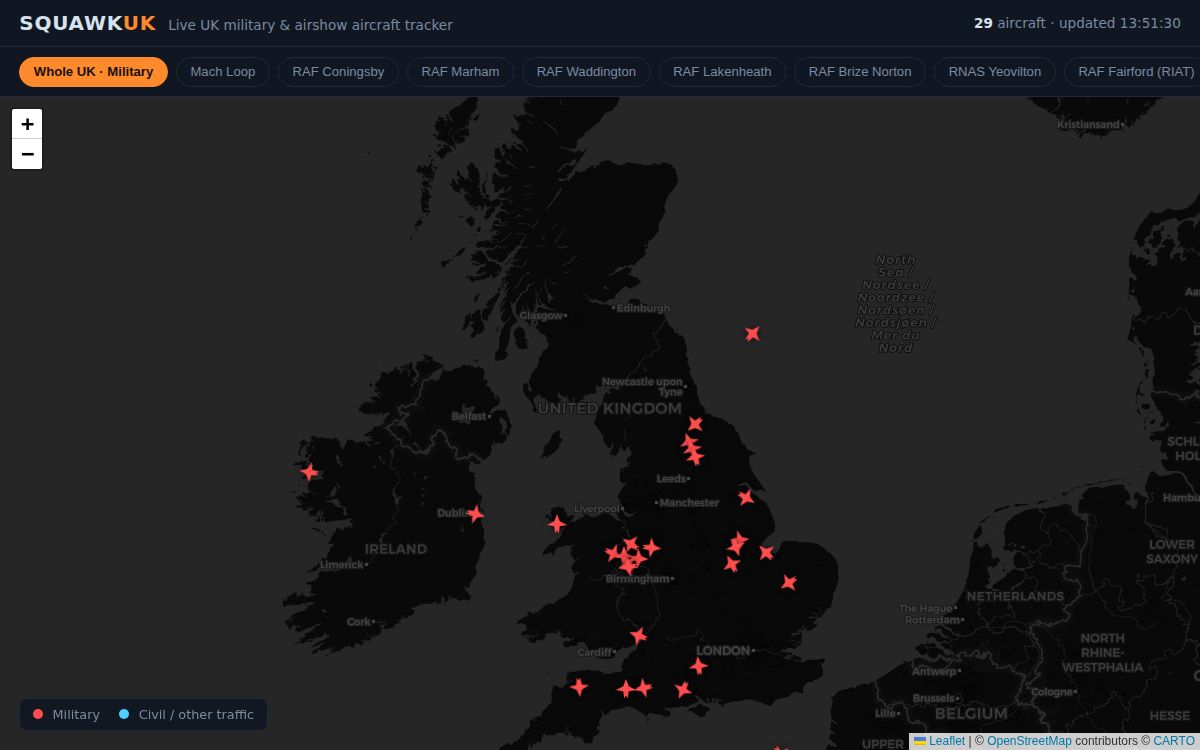Click the "Military" legend label
1200x750 pixels.
click(76, 714)
